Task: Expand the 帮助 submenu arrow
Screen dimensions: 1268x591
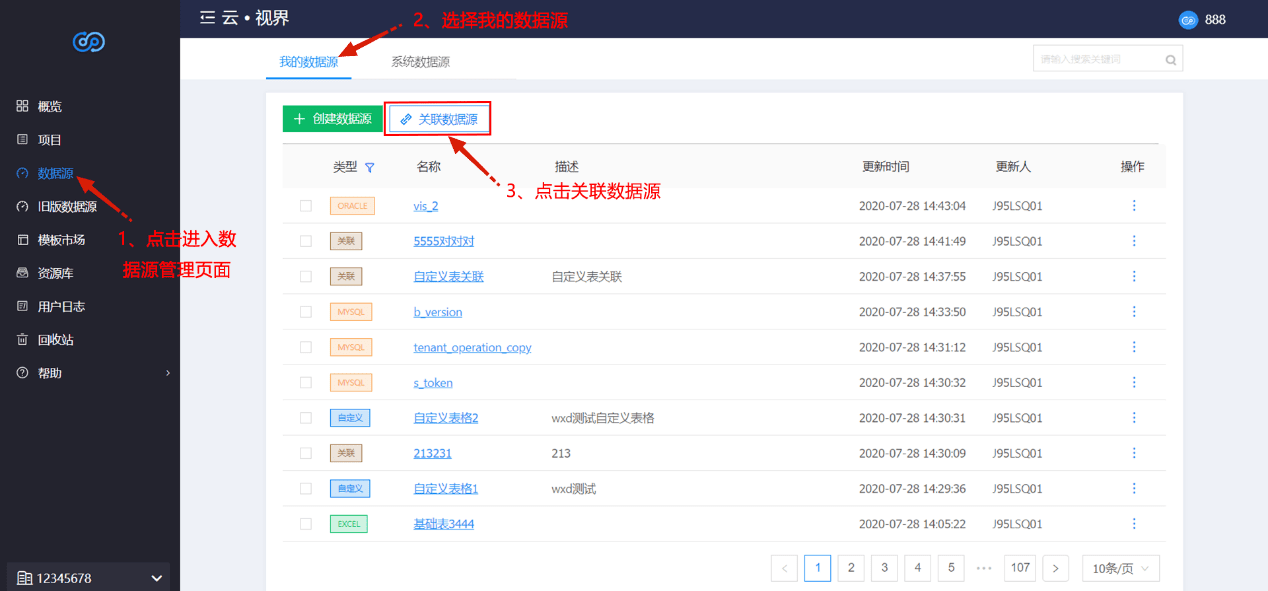Action: pyautogui.click(x=167, y=373)
